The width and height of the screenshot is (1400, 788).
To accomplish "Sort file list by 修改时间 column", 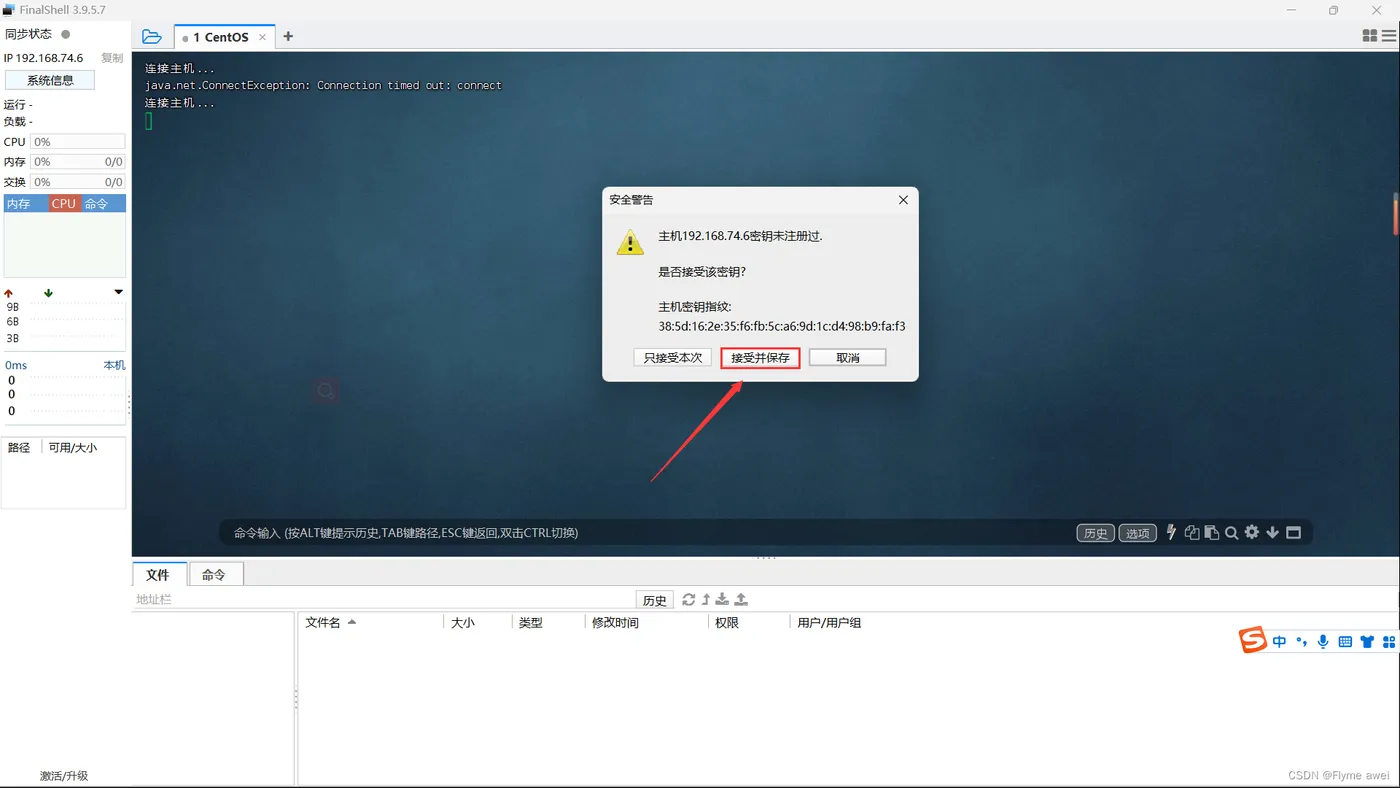I will pyautogui.click(x=645, y=622).
